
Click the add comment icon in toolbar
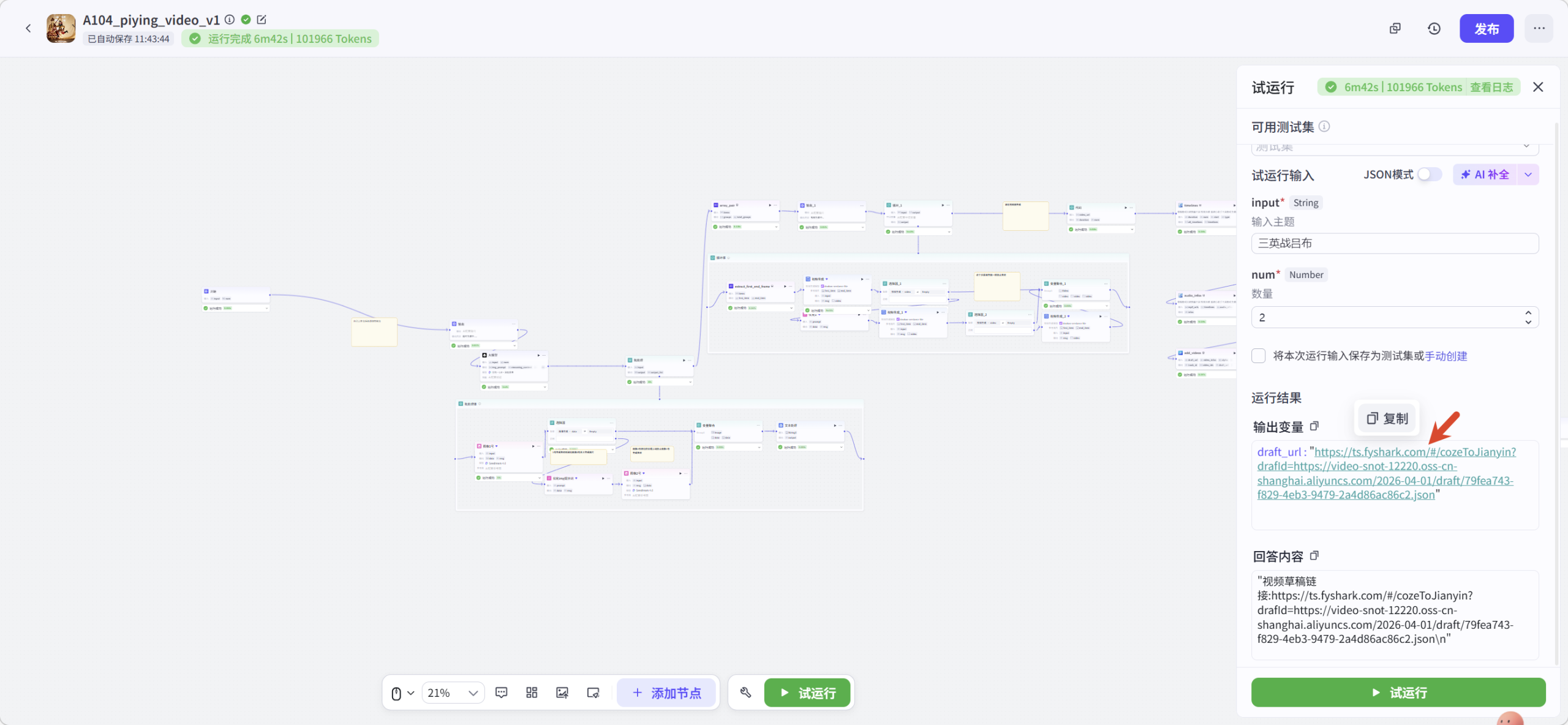[x=501, y=693]
